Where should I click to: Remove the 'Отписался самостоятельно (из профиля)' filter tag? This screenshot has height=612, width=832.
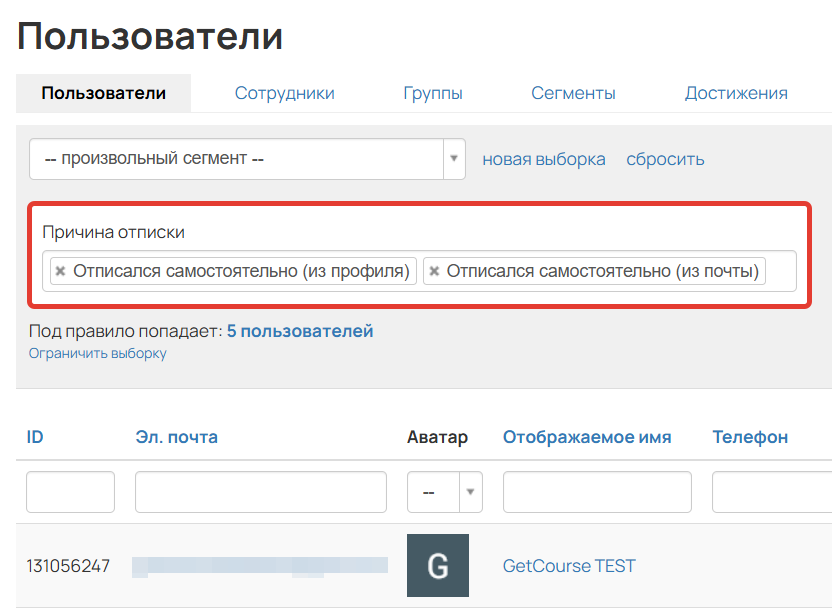click(60, 270)
